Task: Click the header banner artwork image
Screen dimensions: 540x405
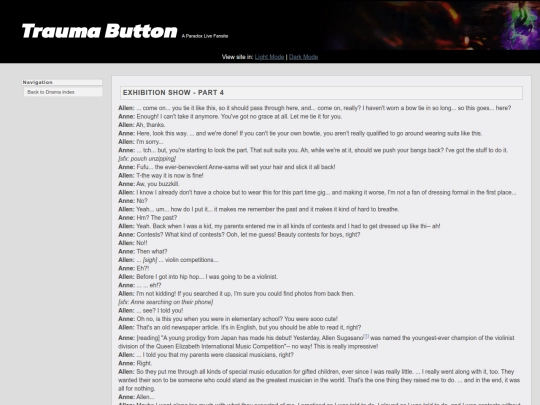Action: click(432, 25)
